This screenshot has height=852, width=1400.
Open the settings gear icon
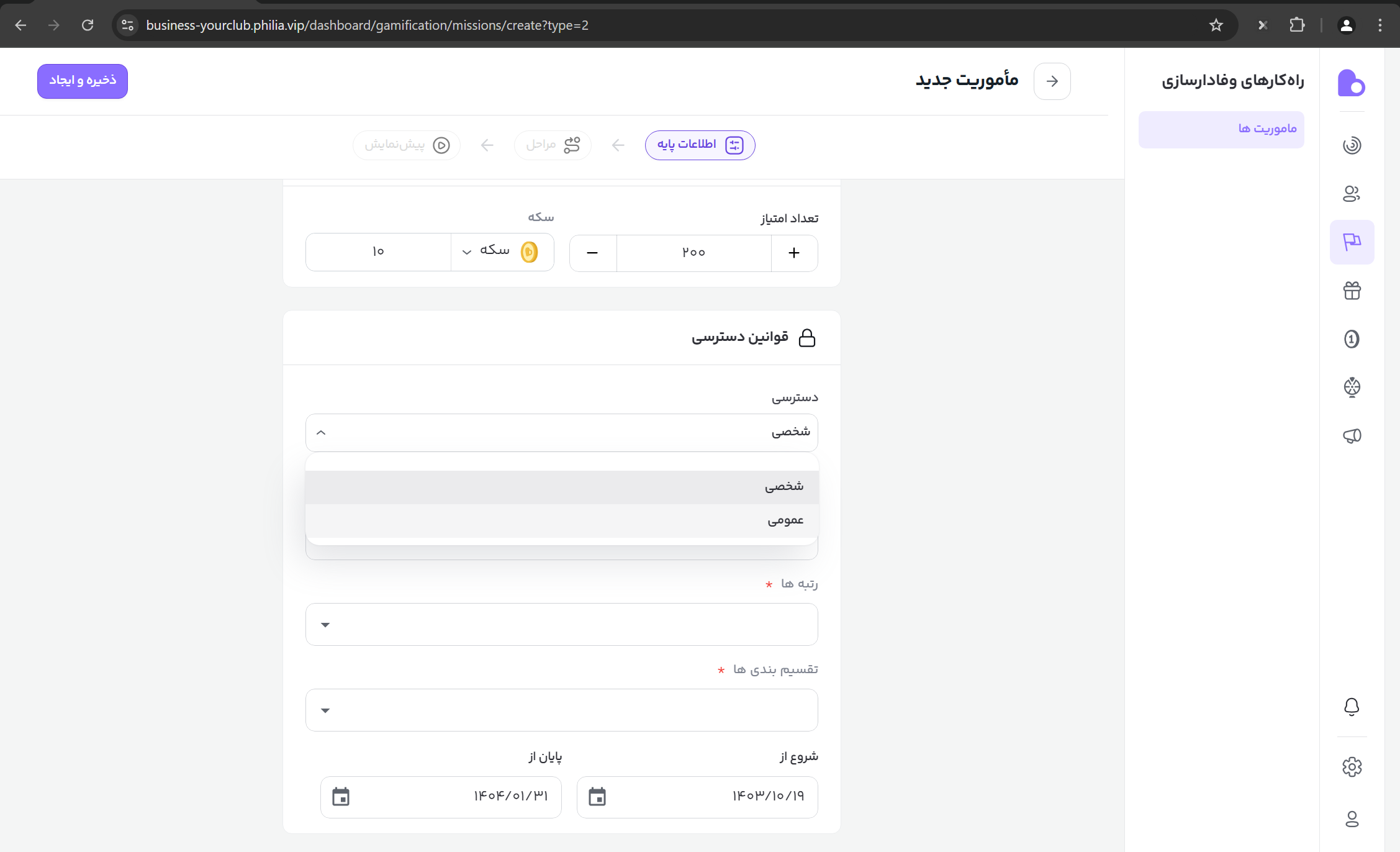(x=1352, y=767)
